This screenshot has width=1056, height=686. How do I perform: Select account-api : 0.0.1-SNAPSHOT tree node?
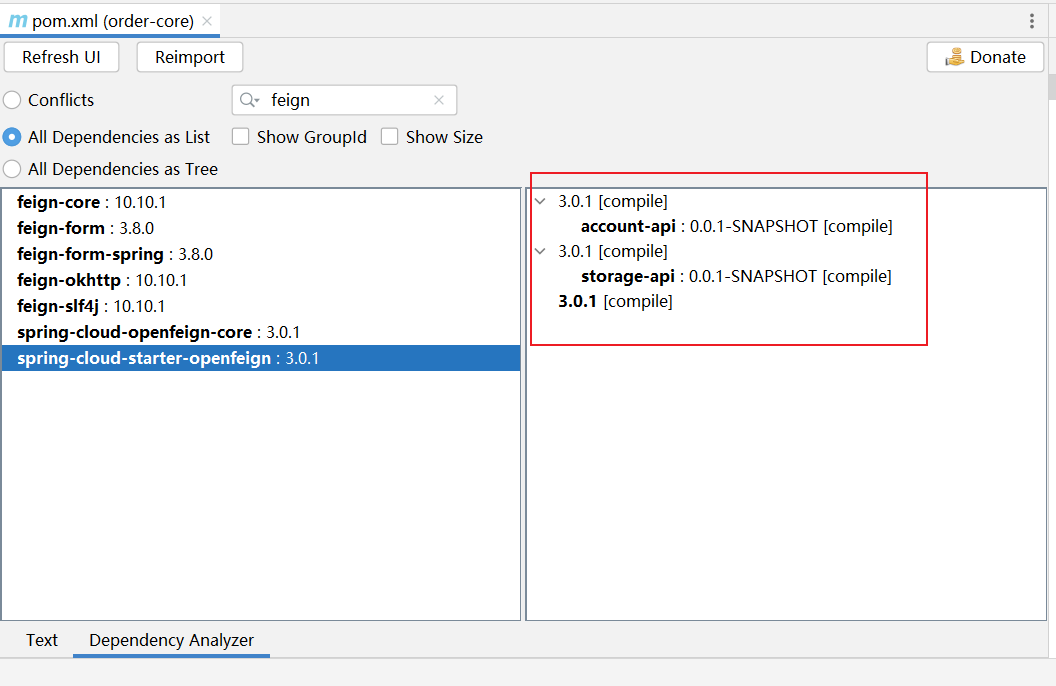tap(737, 226)
